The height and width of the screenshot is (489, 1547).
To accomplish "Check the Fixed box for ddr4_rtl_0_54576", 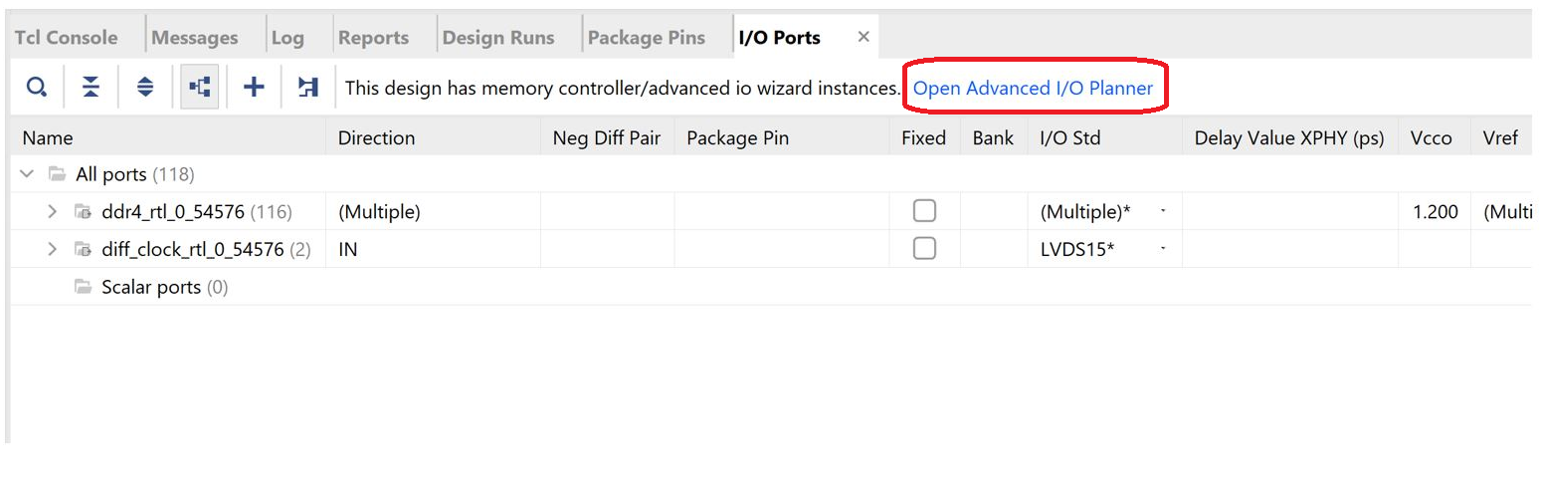I will [x=924, y=212].
